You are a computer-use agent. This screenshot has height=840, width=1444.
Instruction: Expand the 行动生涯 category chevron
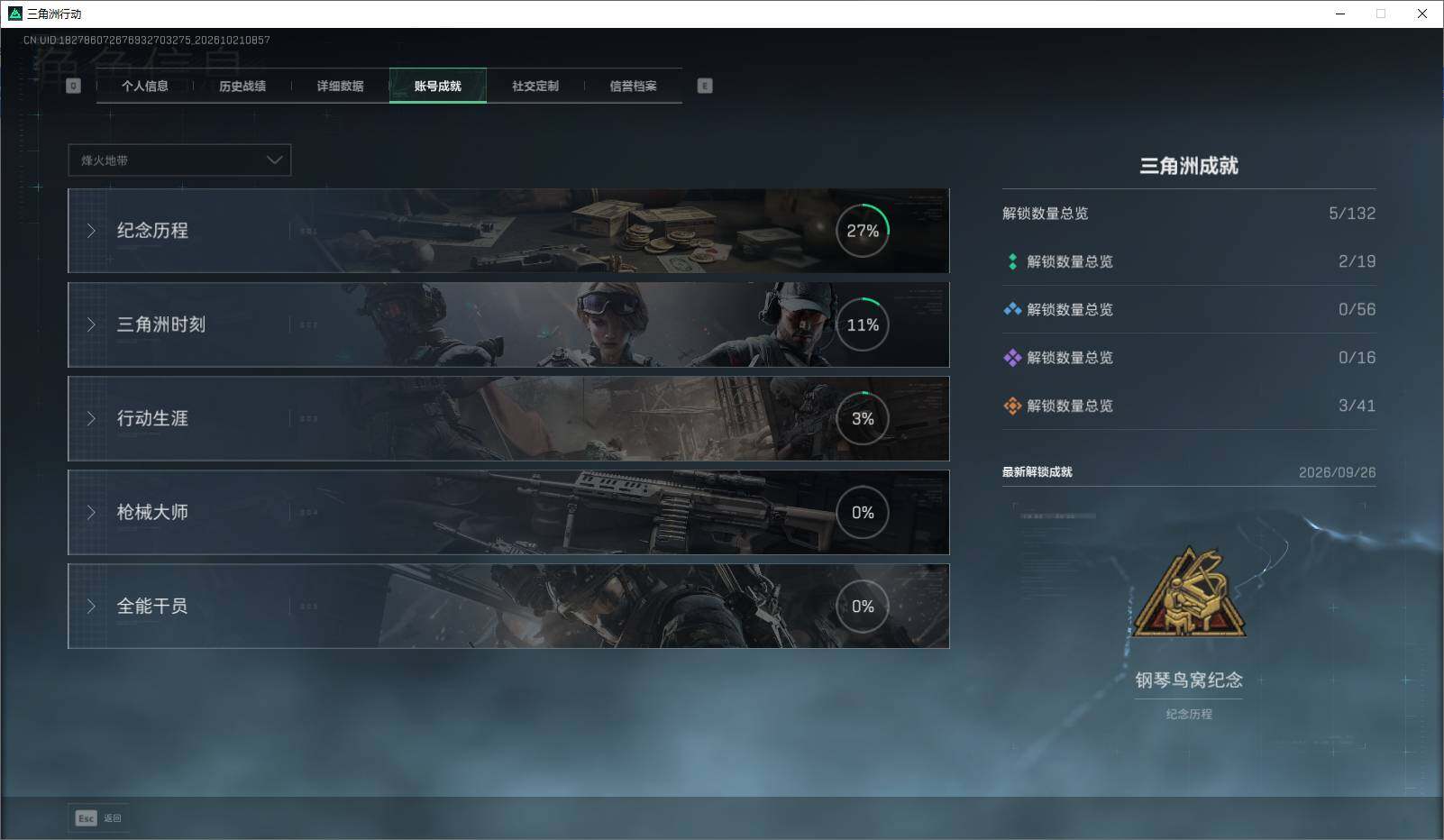tap(91, 418)
